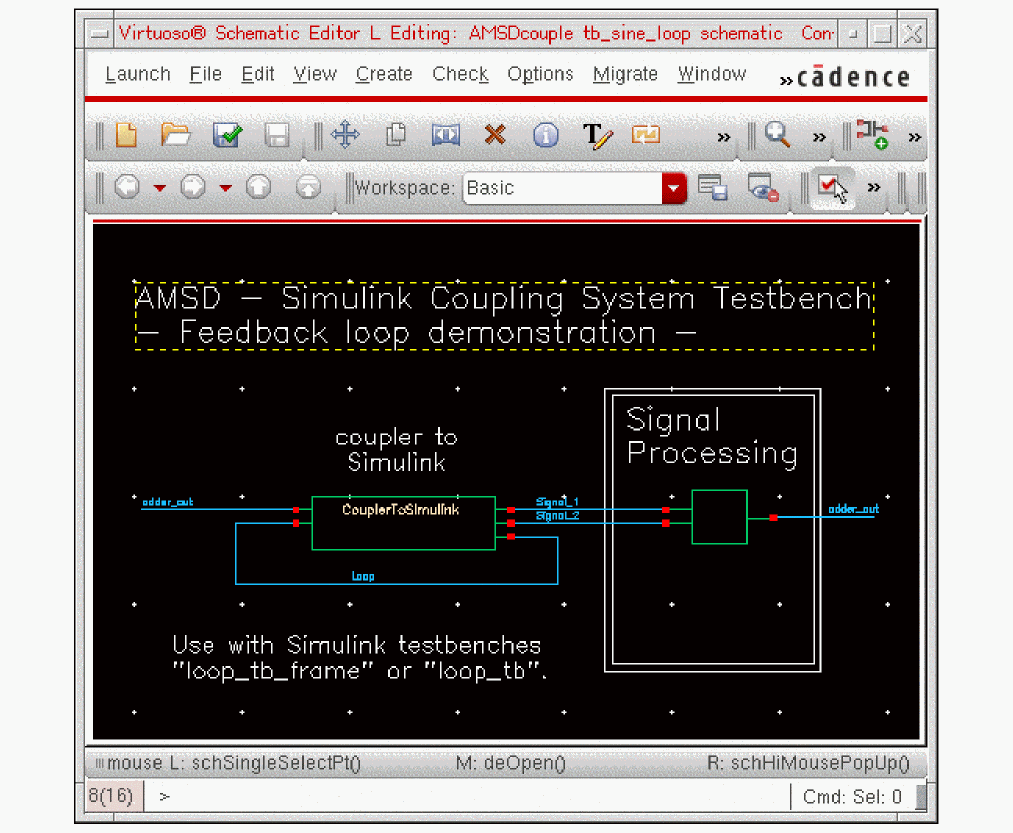Click the Cmd: Sel: 0 status
Screen dimensions: 1013x833
click(x=852, y=797)
